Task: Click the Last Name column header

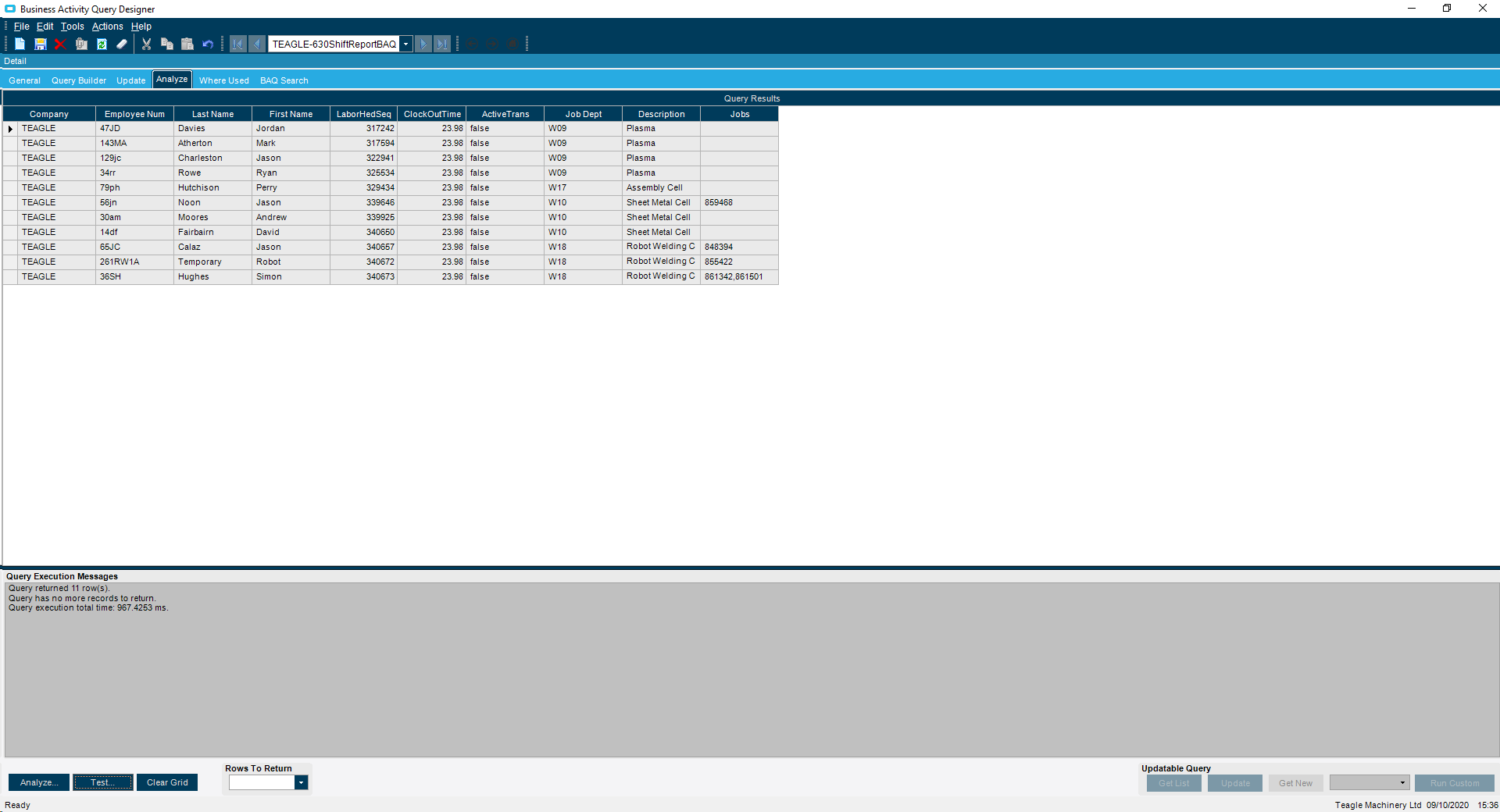Action: point(213,114)
